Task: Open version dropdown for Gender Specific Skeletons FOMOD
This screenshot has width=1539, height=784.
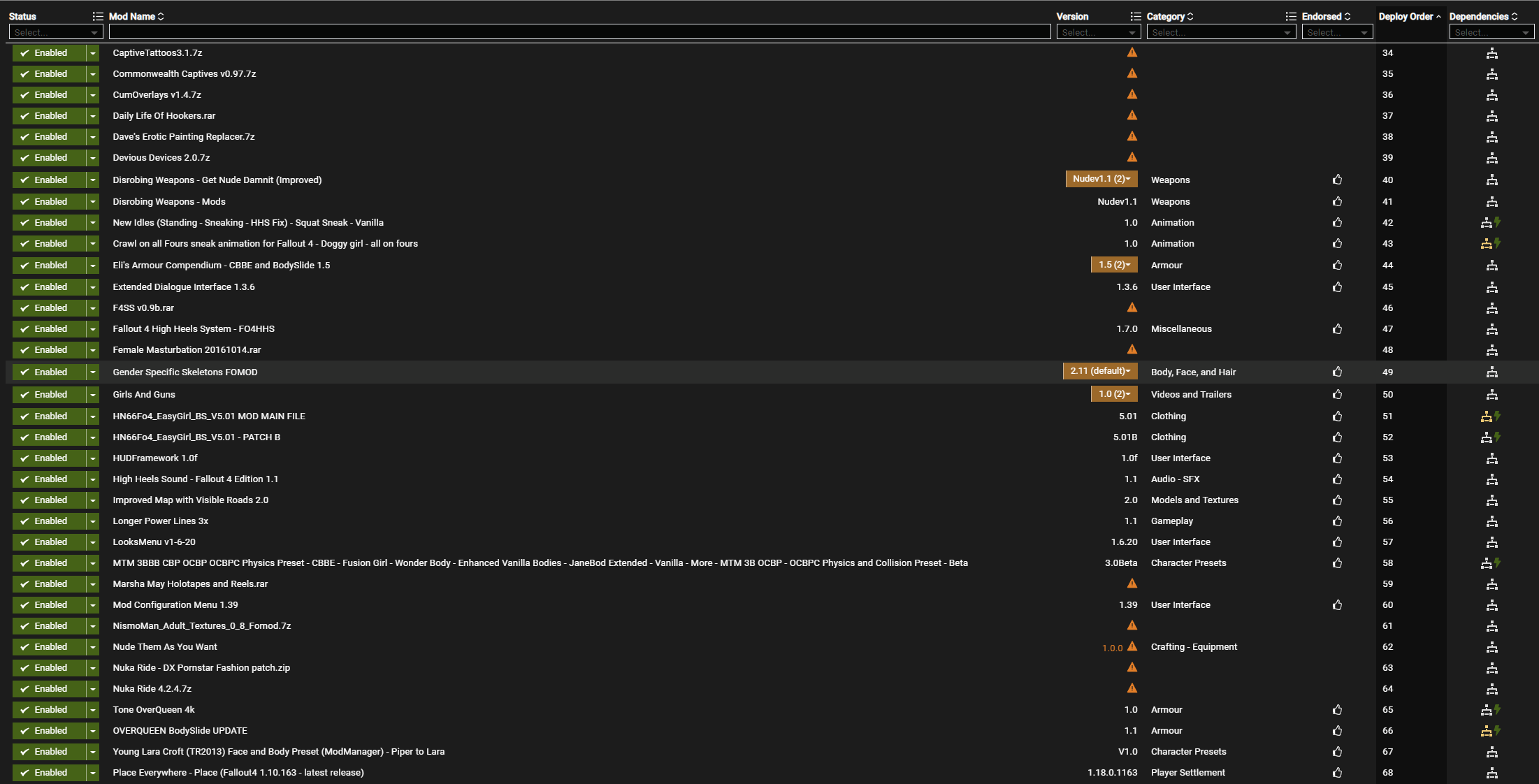Action: click(1100, 371)
